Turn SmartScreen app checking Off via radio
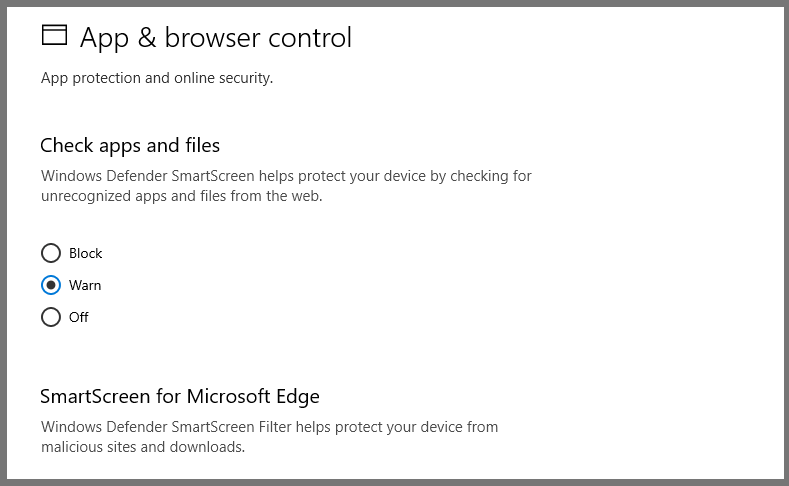Image resolution: width=789 pixels, height=486 pixels. [51, 317]
